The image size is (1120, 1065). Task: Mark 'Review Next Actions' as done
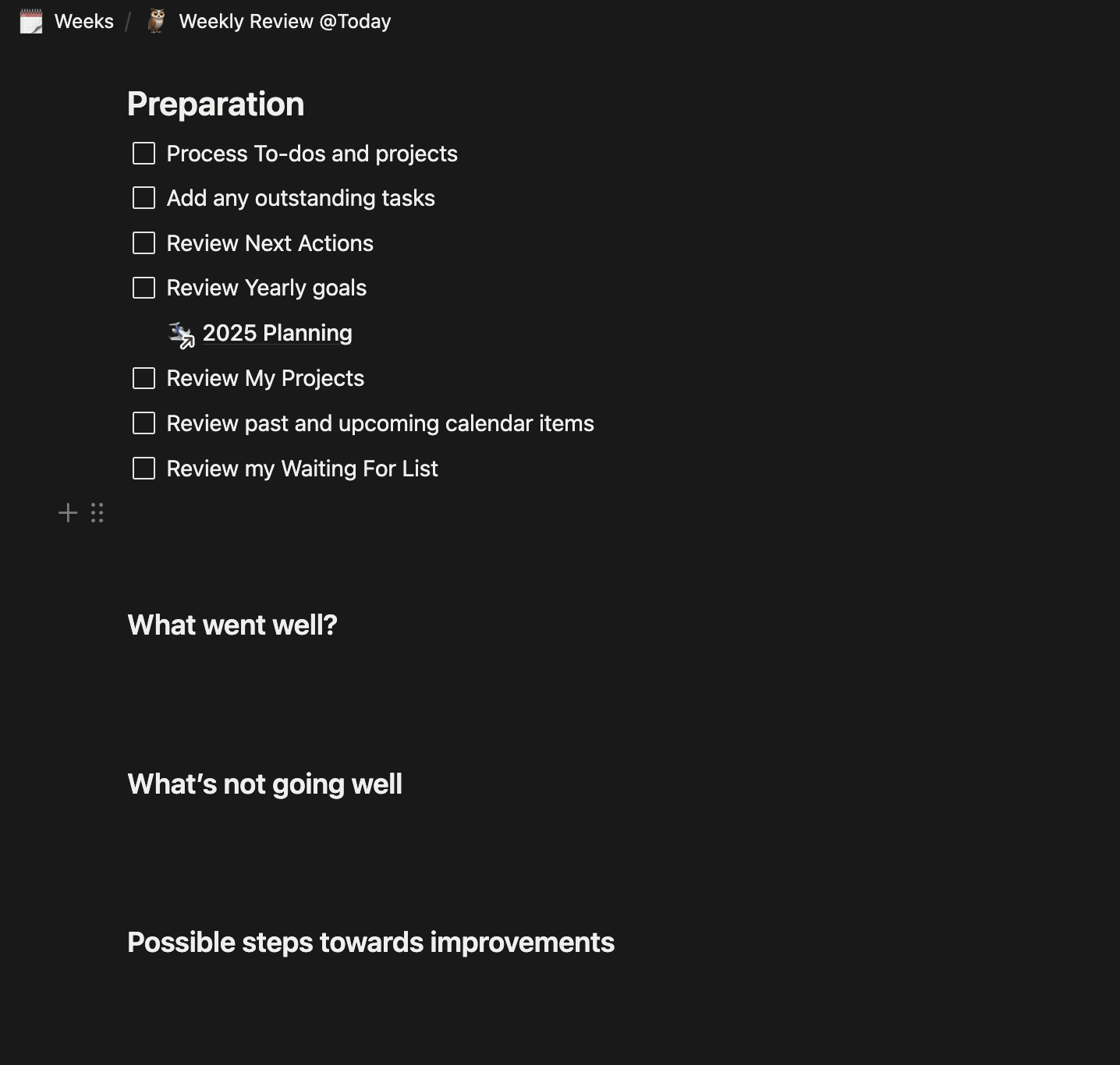coord(144,243)
